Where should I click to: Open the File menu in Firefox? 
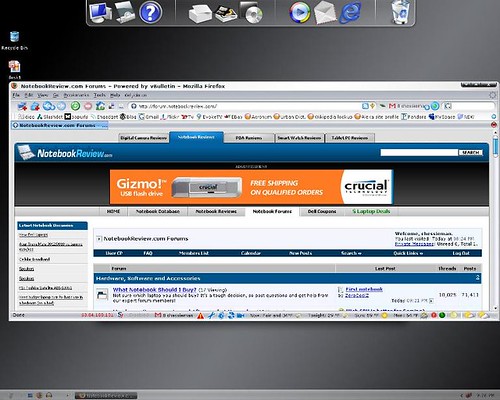[16, 95]
